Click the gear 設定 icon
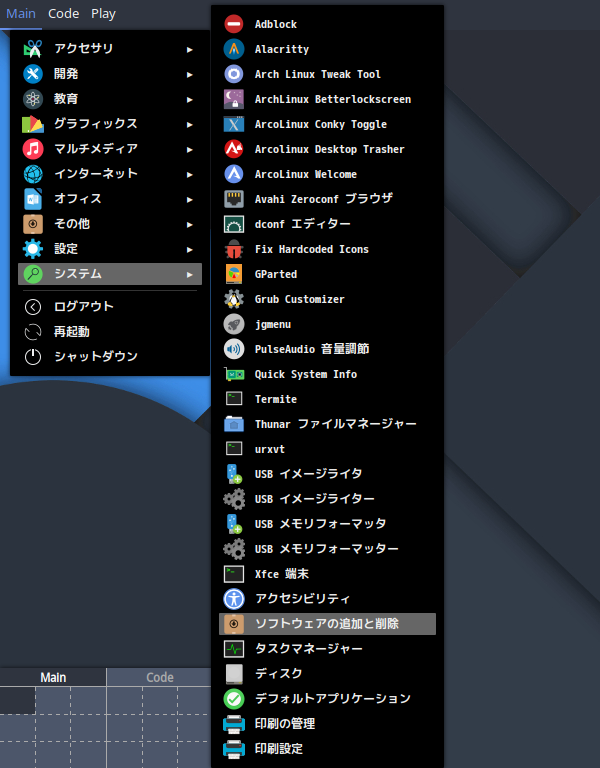Image resolution: width=600 pixels, height=768 pixels. point(33,249)
